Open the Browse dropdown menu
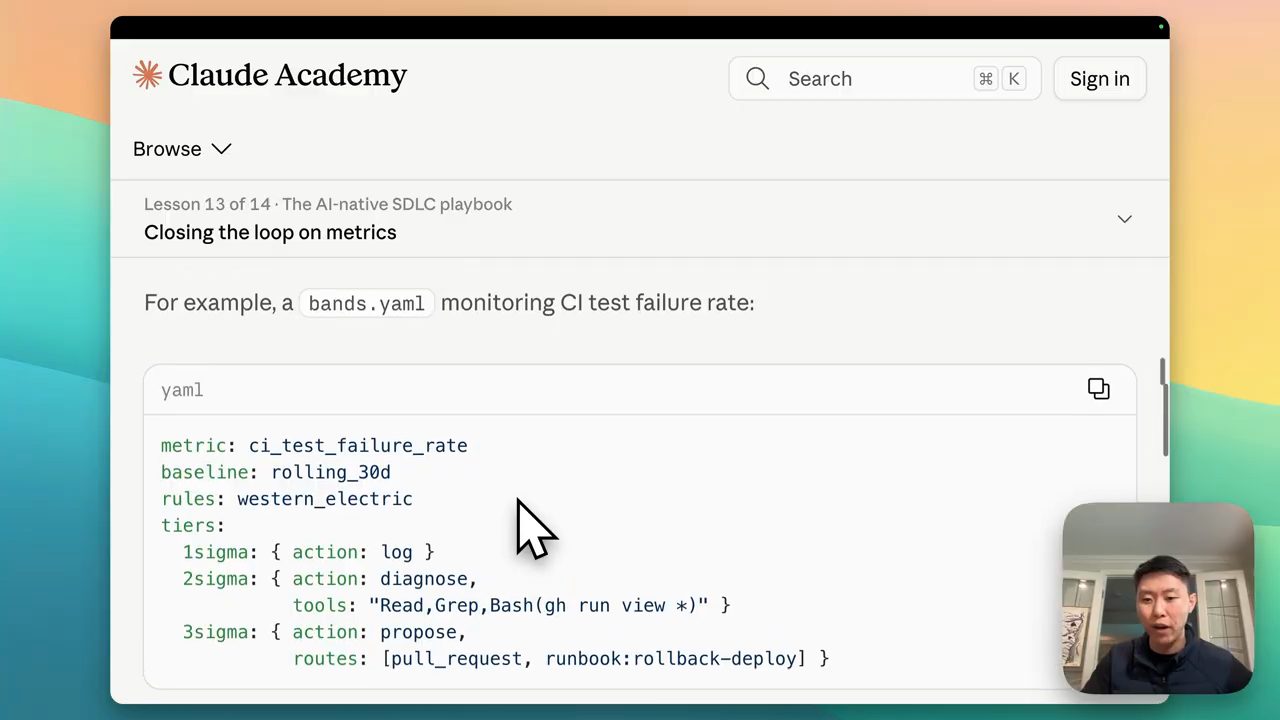The height and width of the screenshot is (720, 1280). coord(182,149)
